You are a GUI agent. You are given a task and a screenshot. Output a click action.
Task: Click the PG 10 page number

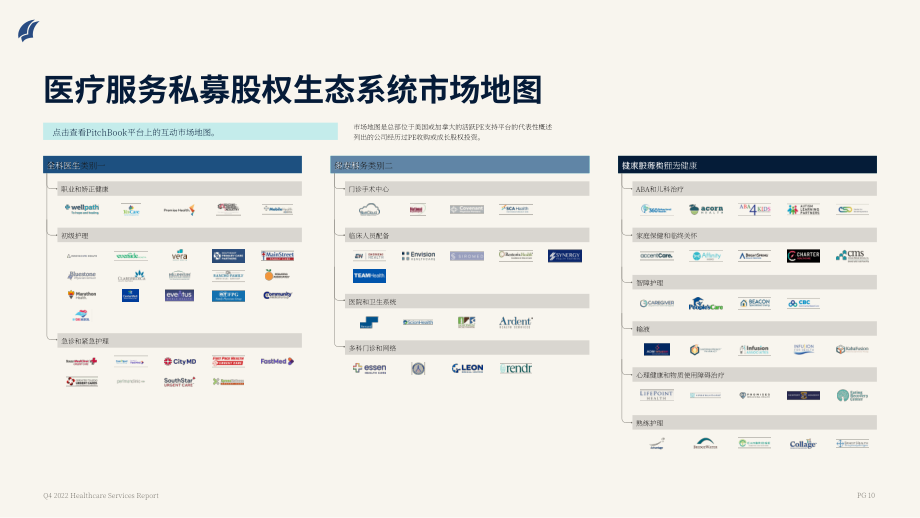866,496
